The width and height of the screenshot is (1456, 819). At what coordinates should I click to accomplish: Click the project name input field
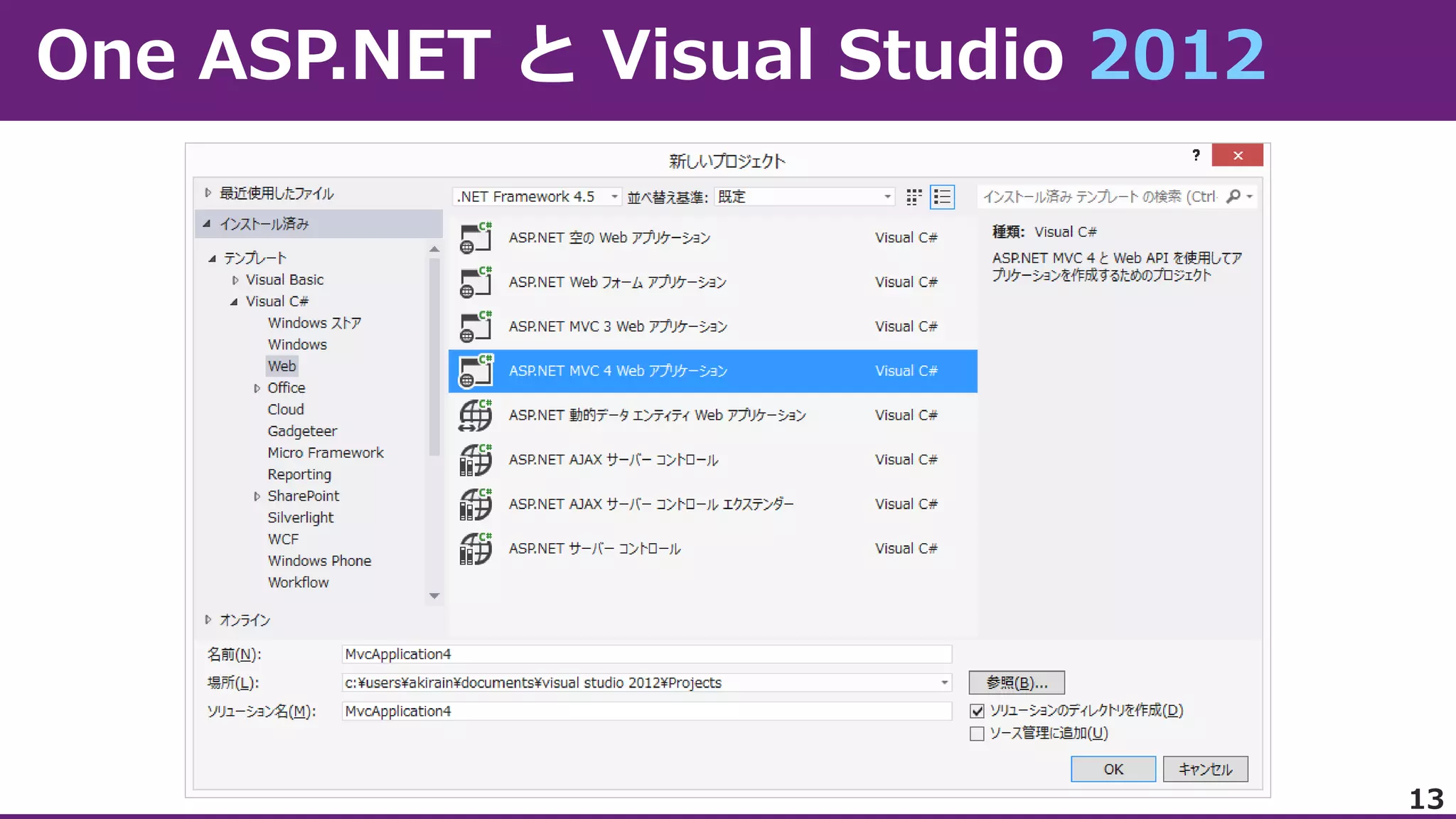pyautogui.click(x=646, y=654)
